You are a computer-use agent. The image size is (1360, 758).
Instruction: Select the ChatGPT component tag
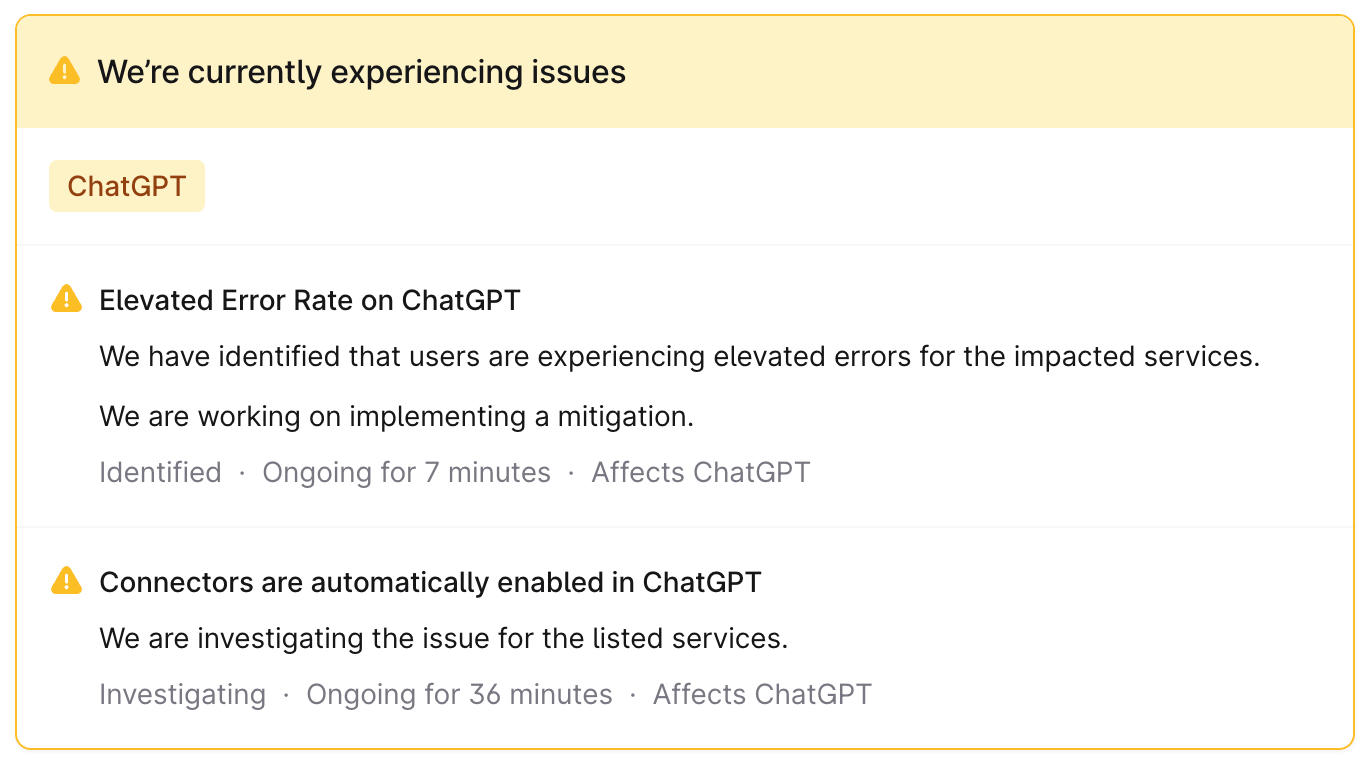[127, 186]
